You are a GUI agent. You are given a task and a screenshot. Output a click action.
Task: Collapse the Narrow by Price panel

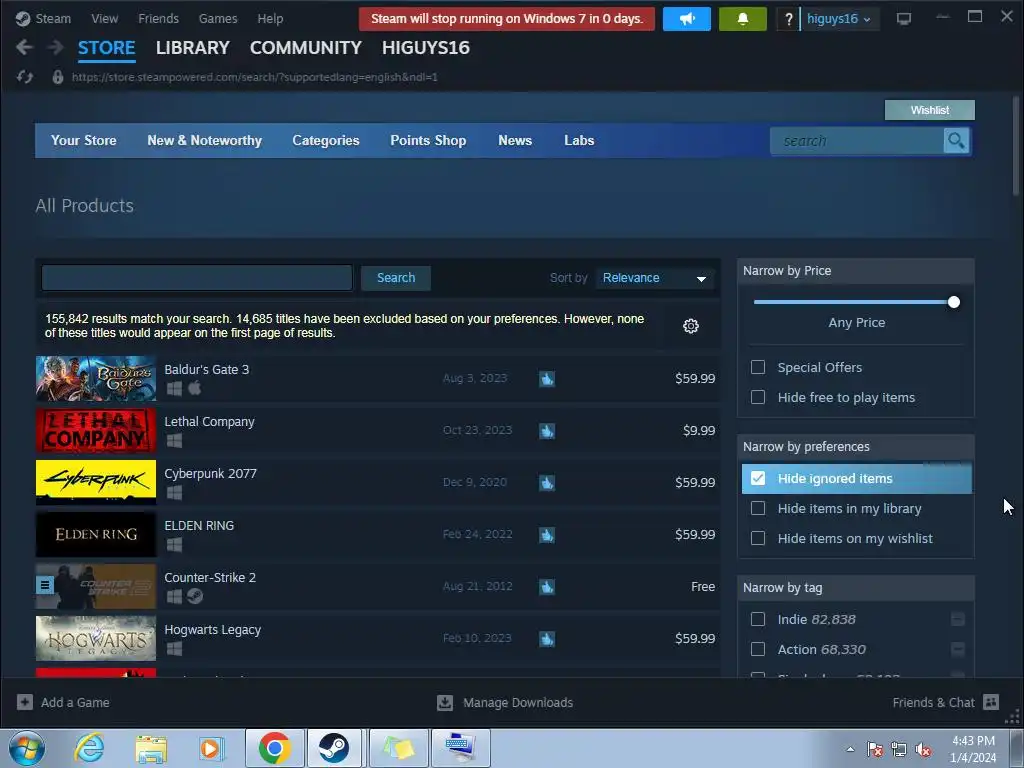pyautogui.click(x=856, y=270)
